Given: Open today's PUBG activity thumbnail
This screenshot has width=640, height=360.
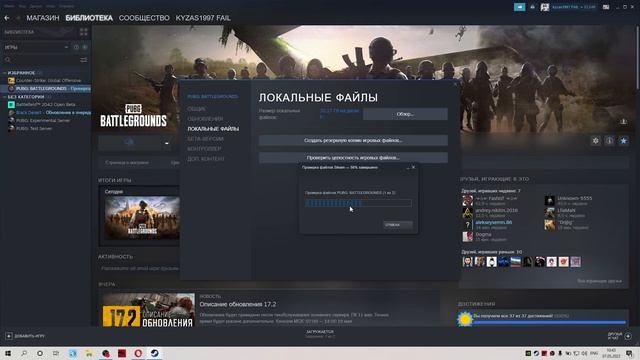Looking at the screenshot, I should (x=142, y=218).
